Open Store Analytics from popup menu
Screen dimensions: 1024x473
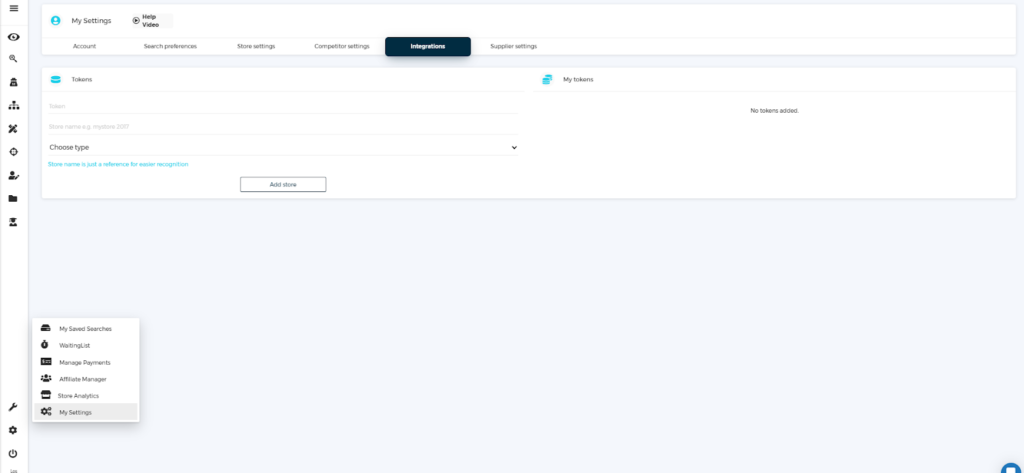(x=78, y=396)
